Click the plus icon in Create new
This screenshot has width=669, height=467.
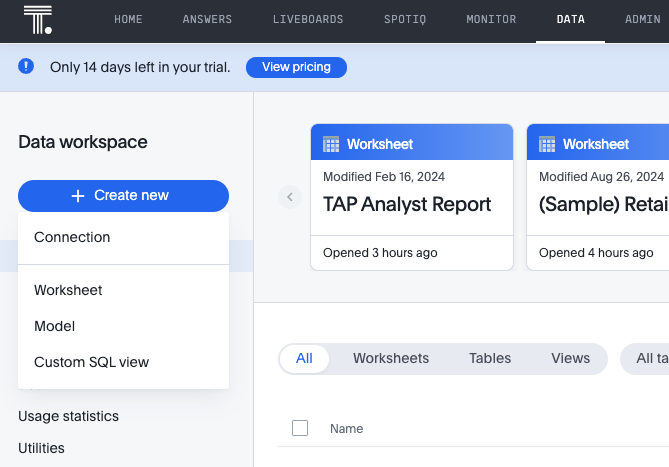tap(78, 196)
